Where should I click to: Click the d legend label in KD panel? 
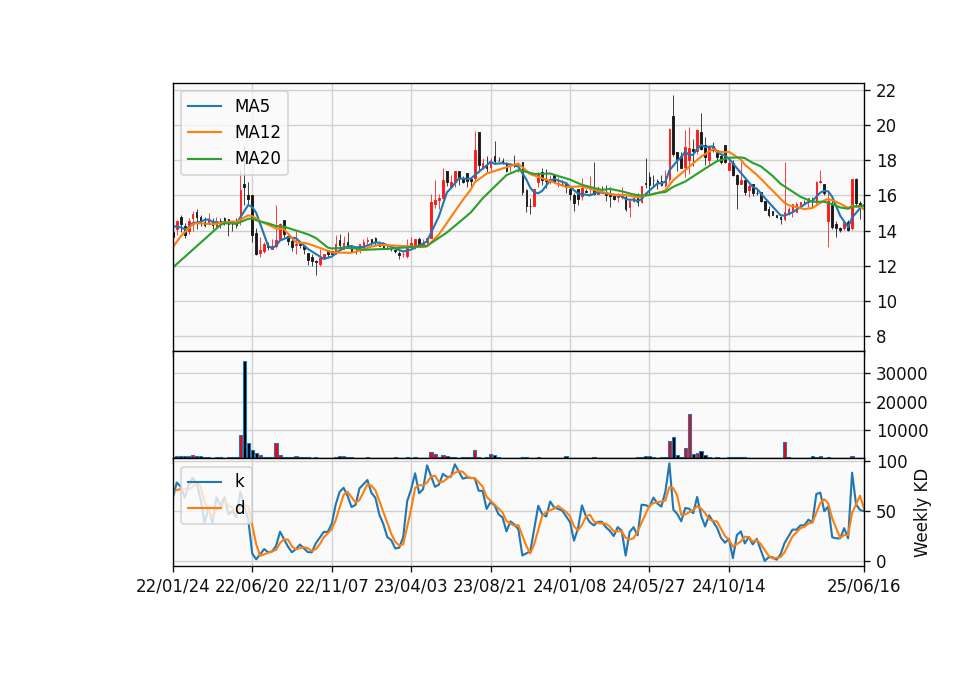point(239,508)
